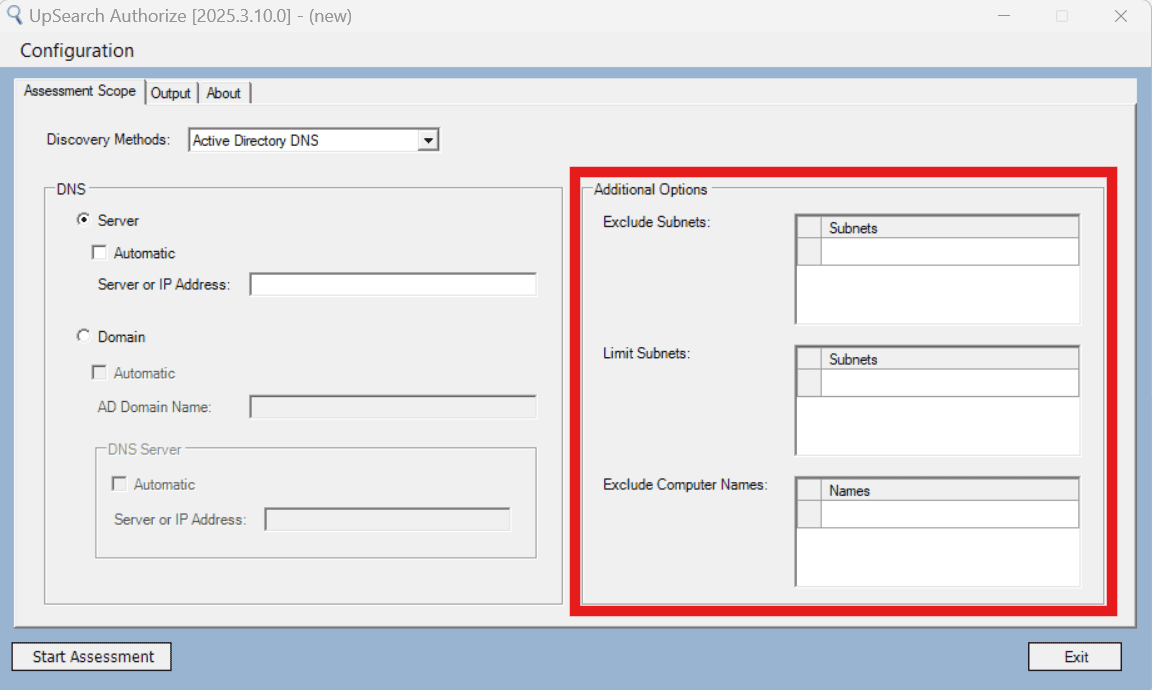Viewport: 1152px width, 690px height.
Task: Click the AD Domain Name field
Action: pyautogui.click(x=393, y=406)
